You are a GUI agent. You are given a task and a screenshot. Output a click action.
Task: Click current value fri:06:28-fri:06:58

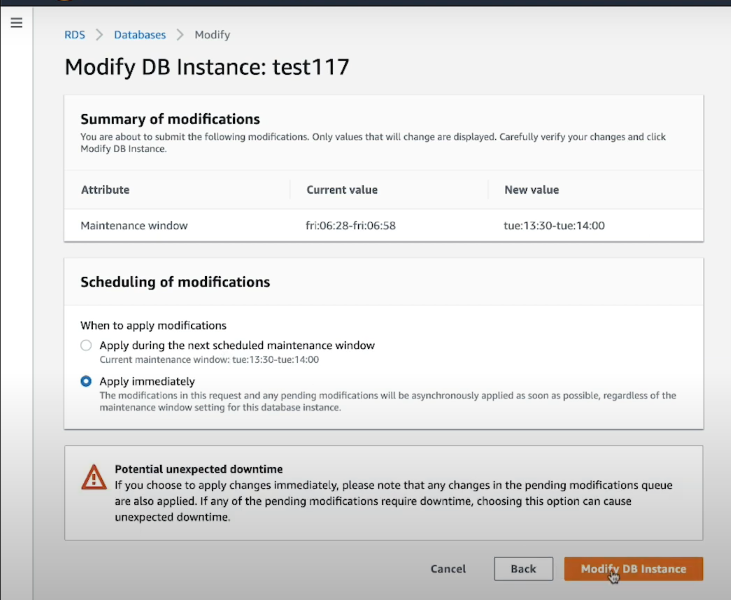pos(349,226)
